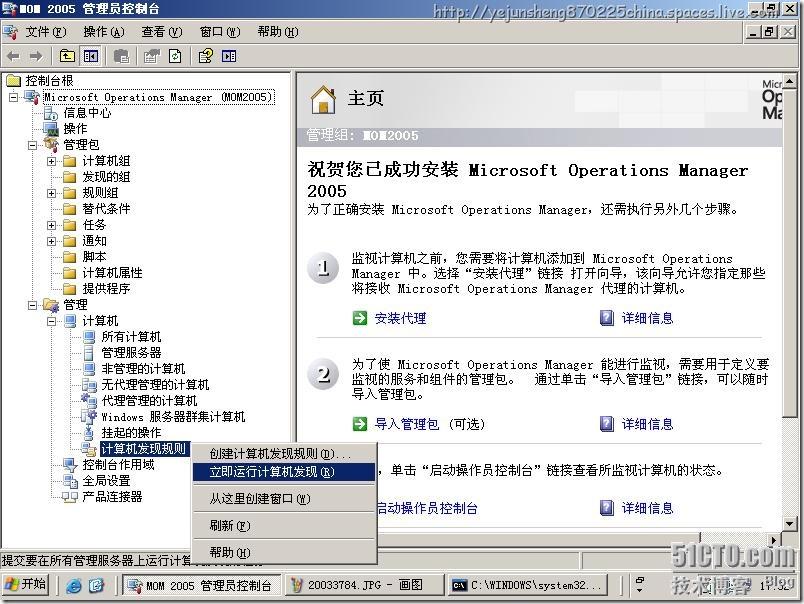The image size is (804, 604).
Task: Choose 刷新(F) from the context menu
Action: 284,526
